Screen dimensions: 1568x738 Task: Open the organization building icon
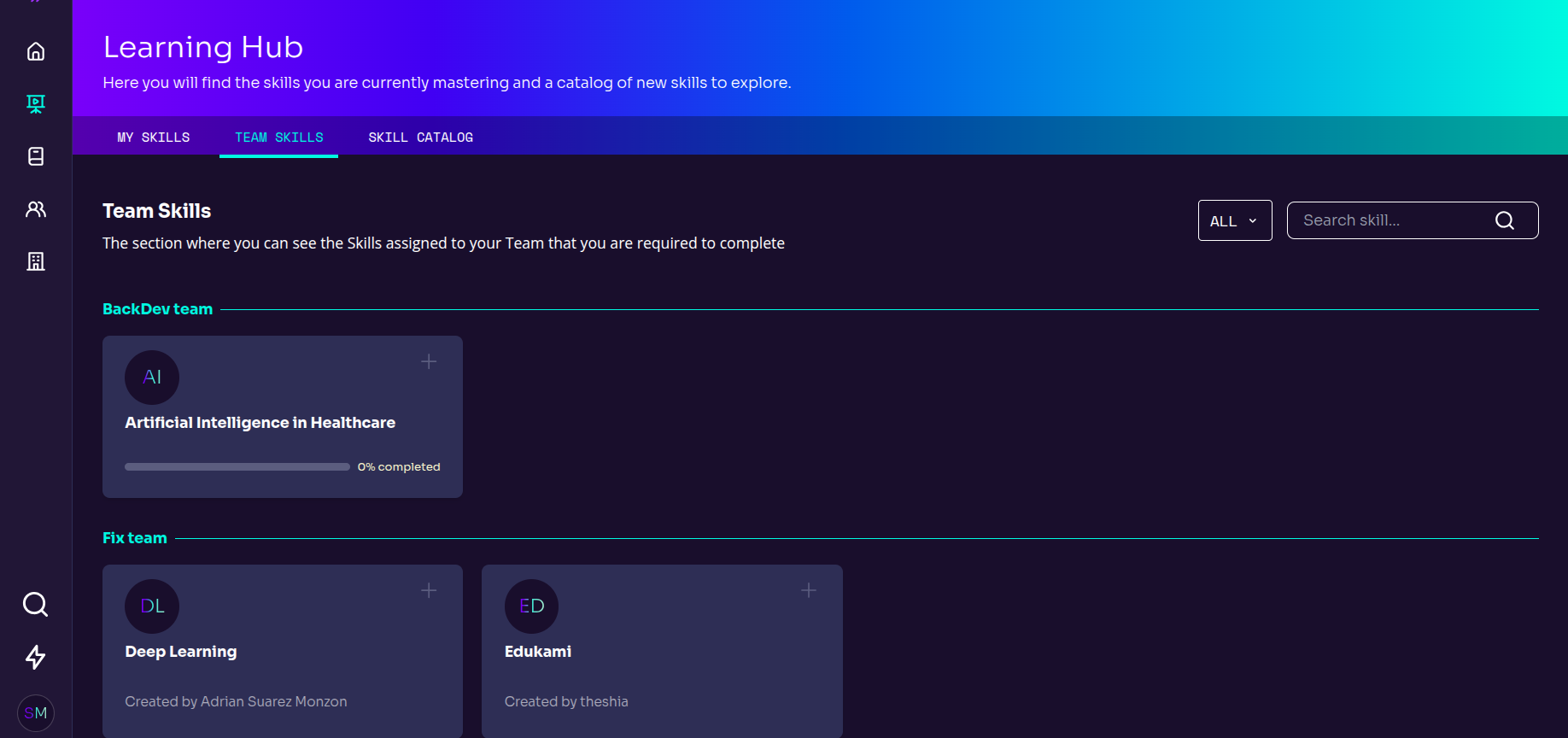(x=36, y=261)
